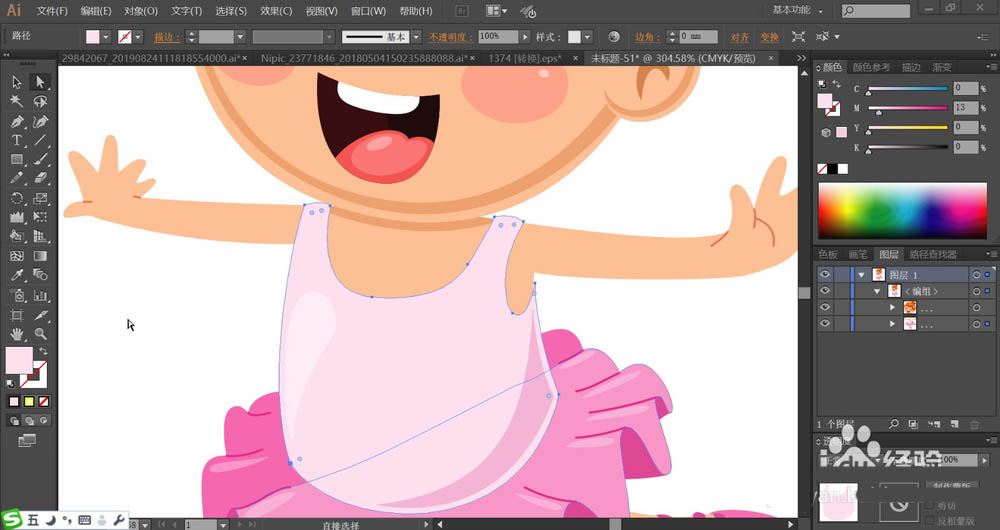The image size is (1000, 530).
Task: Click target circle of 编组 sublayer
Action: tap(976, 291)
